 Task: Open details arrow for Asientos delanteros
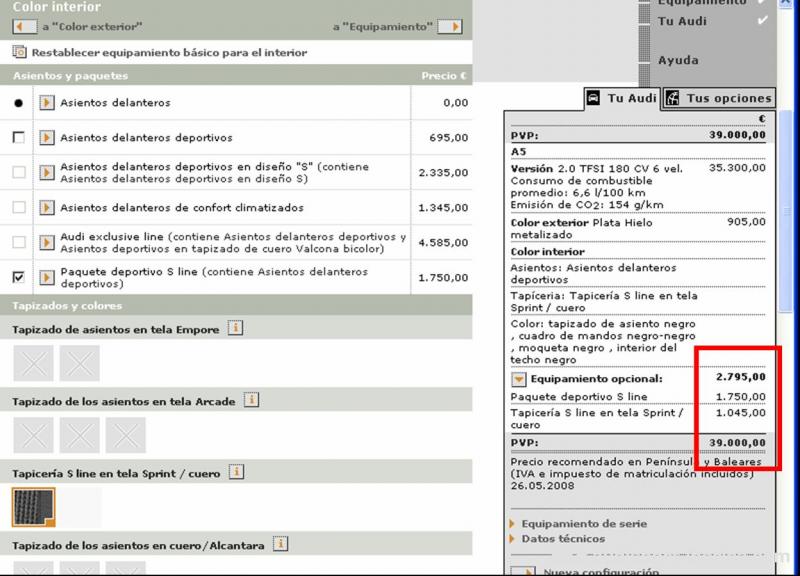pos(47,103)
